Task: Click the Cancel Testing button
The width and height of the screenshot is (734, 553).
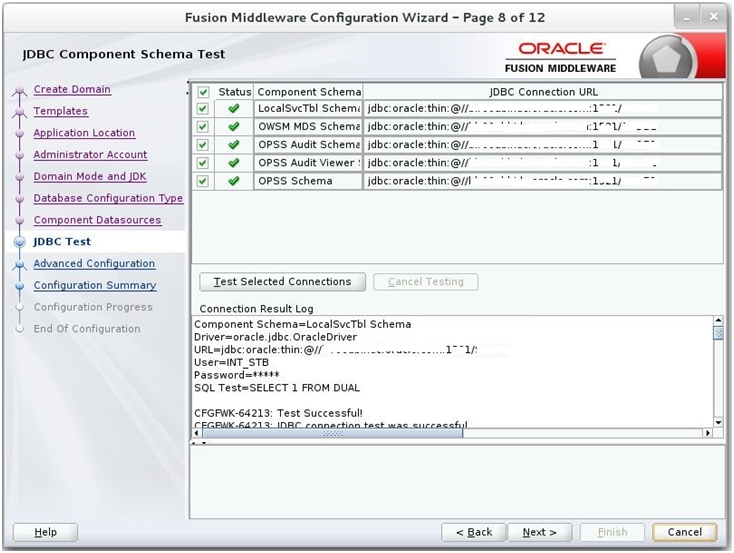Action: pos(426,282)
